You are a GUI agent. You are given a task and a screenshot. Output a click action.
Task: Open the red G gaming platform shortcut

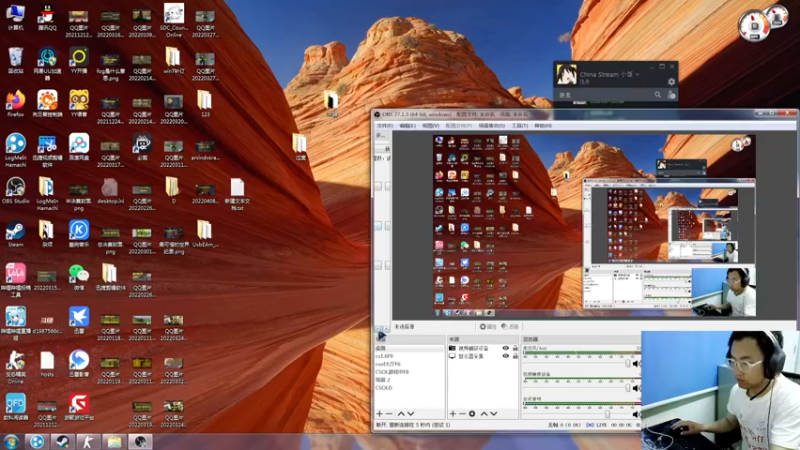click(x=79, y=407)
